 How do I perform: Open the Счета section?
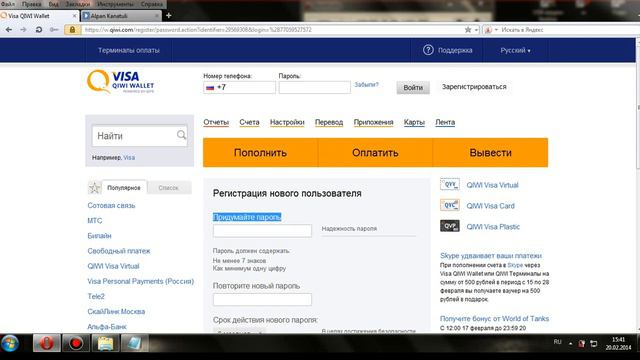coord(249,122)
